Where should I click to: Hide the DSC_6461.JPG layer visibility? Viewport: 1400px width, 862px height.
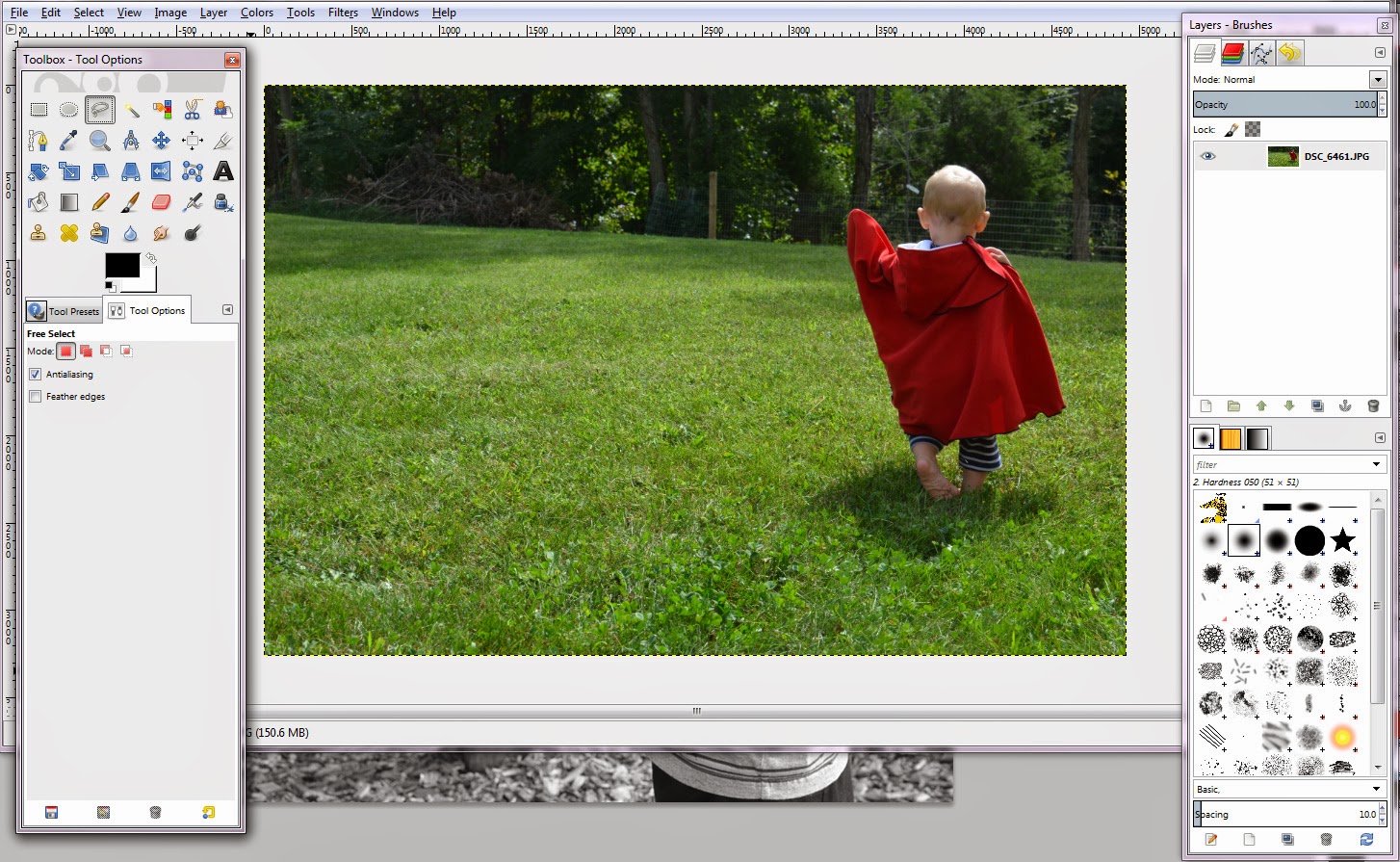coord(1207,155)
